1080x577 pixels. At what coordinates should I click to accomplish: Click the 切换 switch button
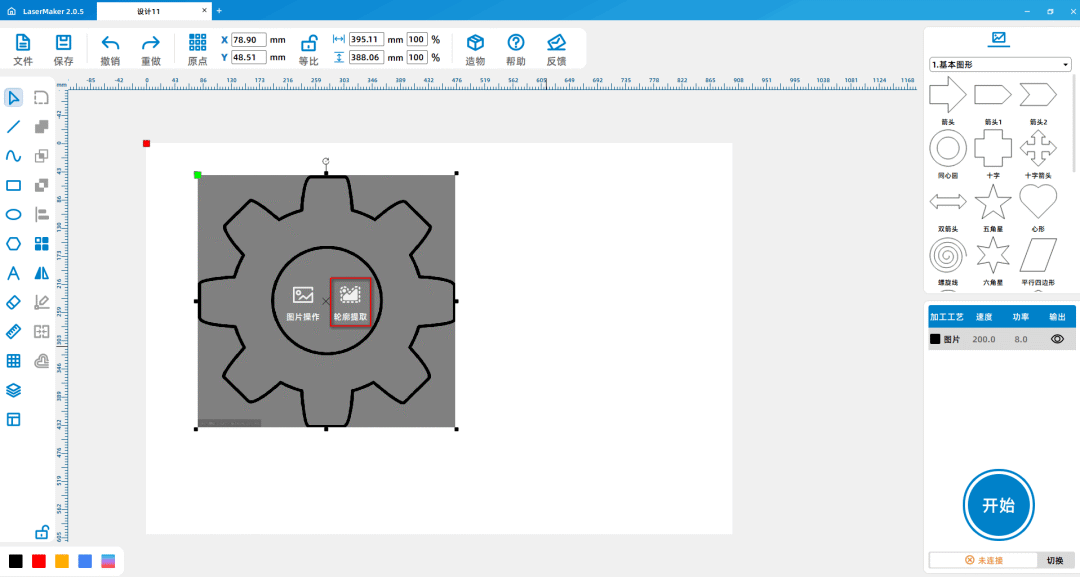(x=1055, y=561)
